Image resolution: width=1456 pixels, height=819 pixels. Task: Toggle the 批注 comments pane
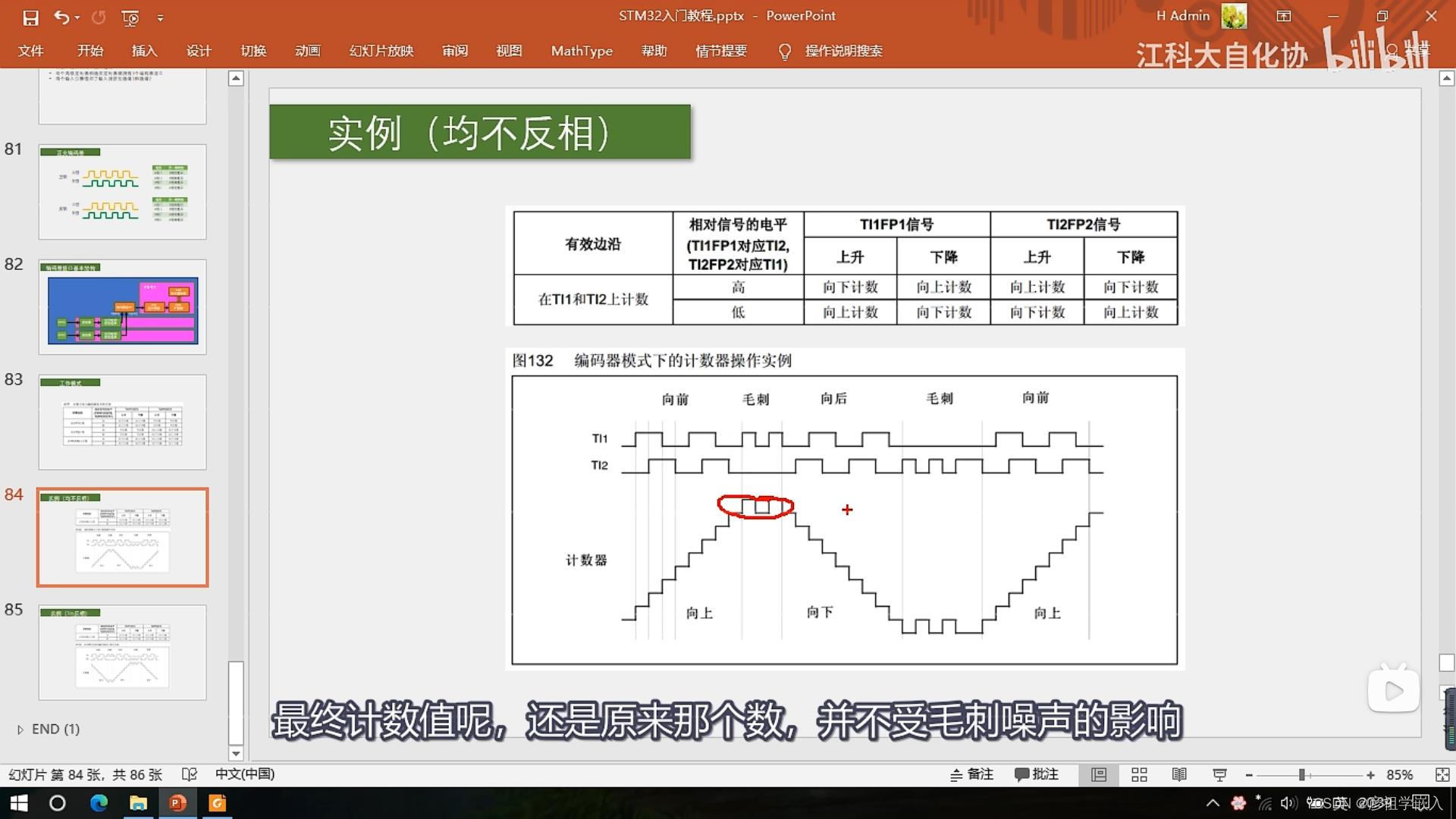[1037, 774]
